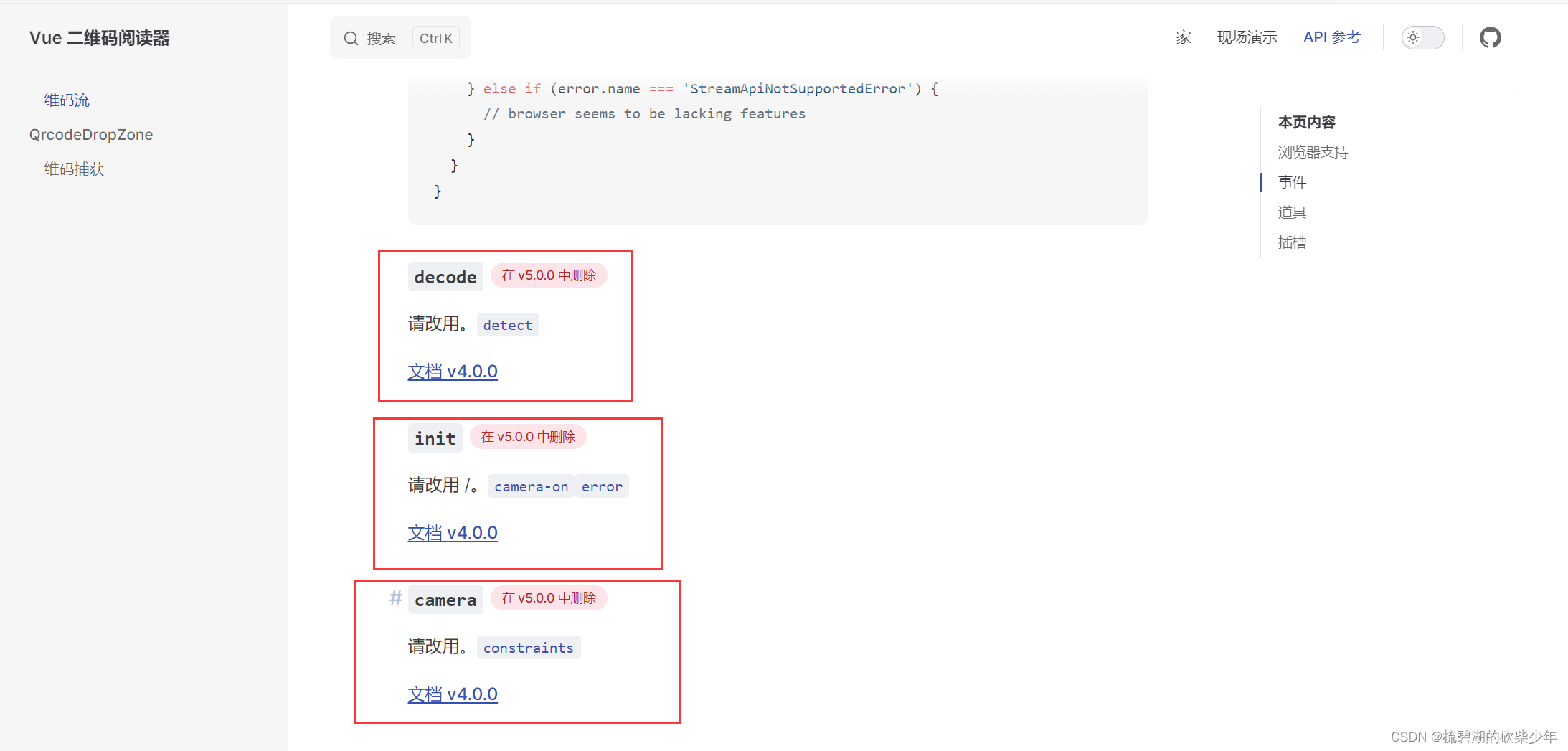This screenshot has height=751, width=1568.
Task: Jump to 事件 in page outline
Action: [1292, 182]
